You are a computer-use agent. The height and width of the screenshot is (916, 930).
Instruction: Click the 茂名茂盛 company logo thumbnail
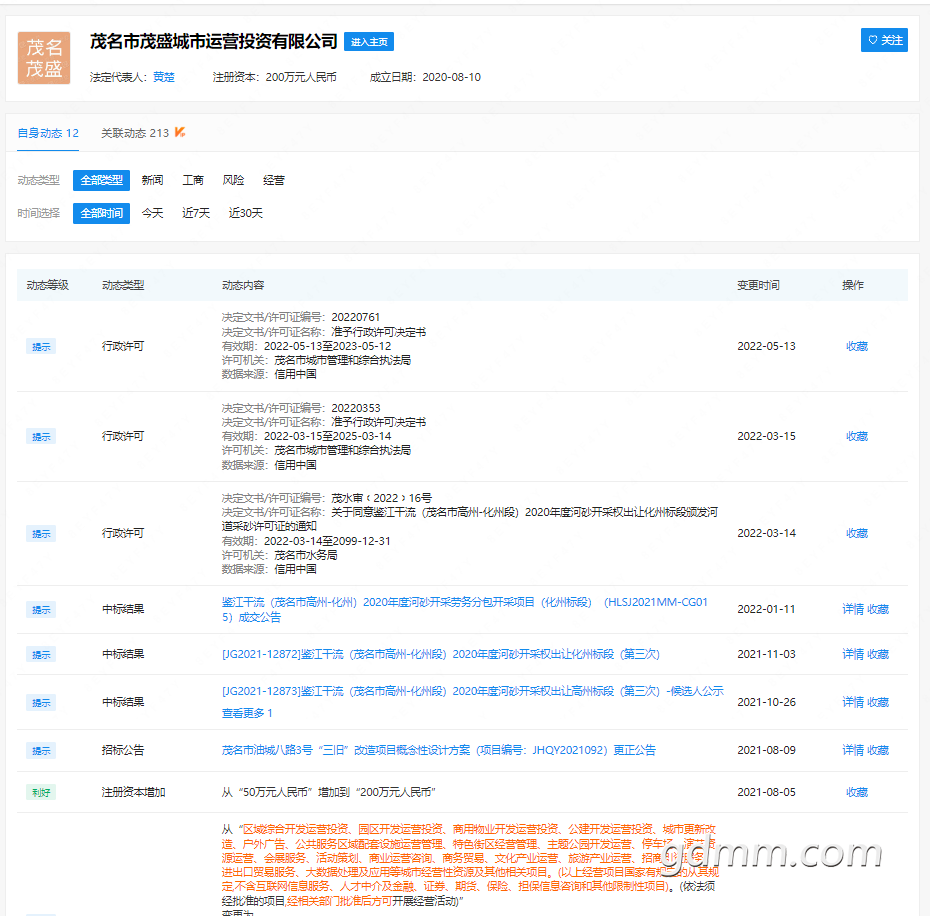coord(44,58)
